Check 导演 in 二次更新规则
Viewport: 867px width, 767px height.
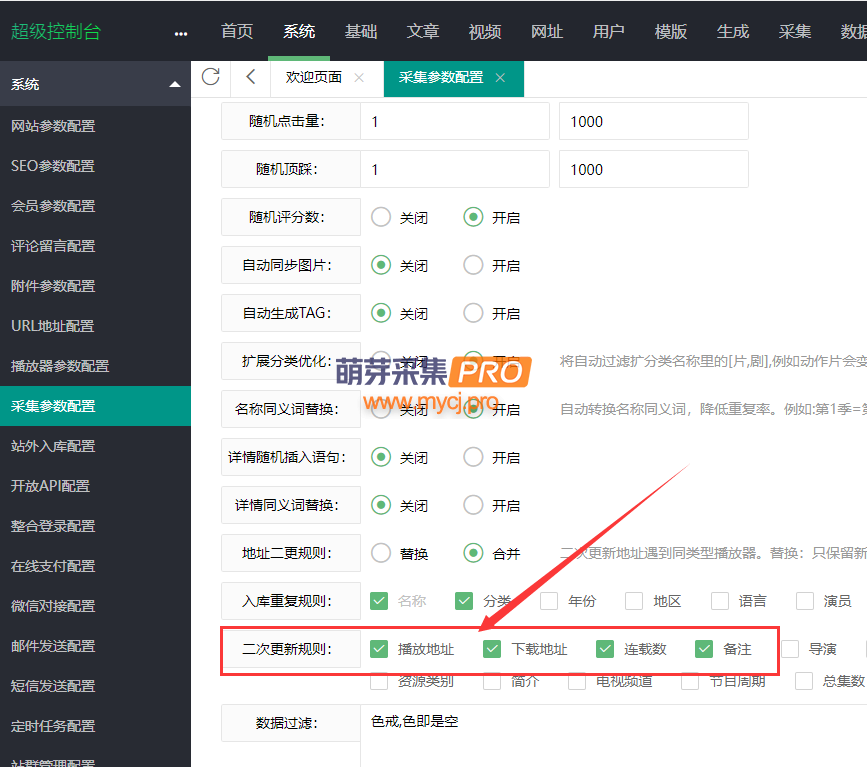coord(790,649)
